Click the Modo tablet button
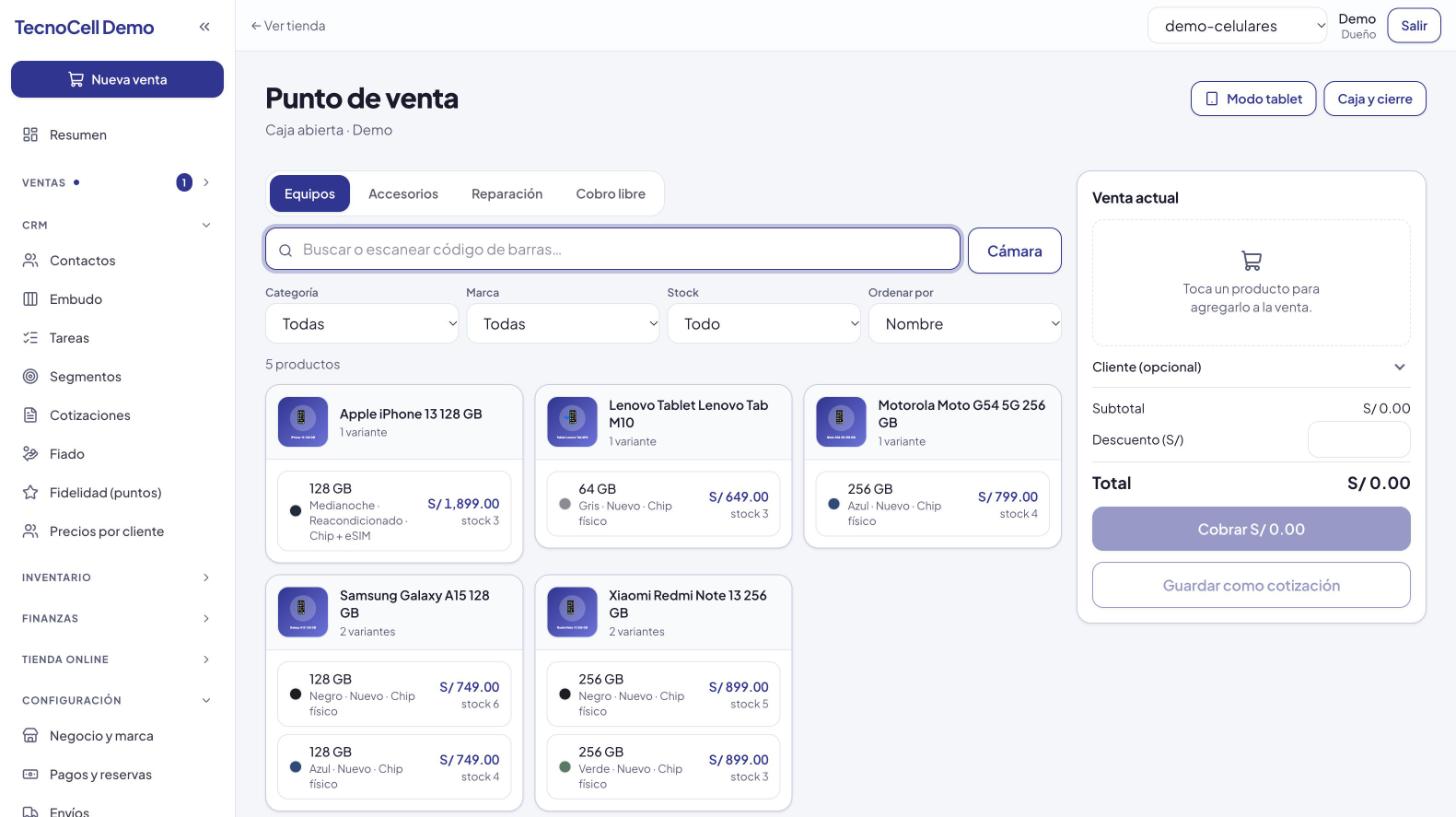Image resolution: width=1456 pixels, height=817 pixels. [1253, 99]
